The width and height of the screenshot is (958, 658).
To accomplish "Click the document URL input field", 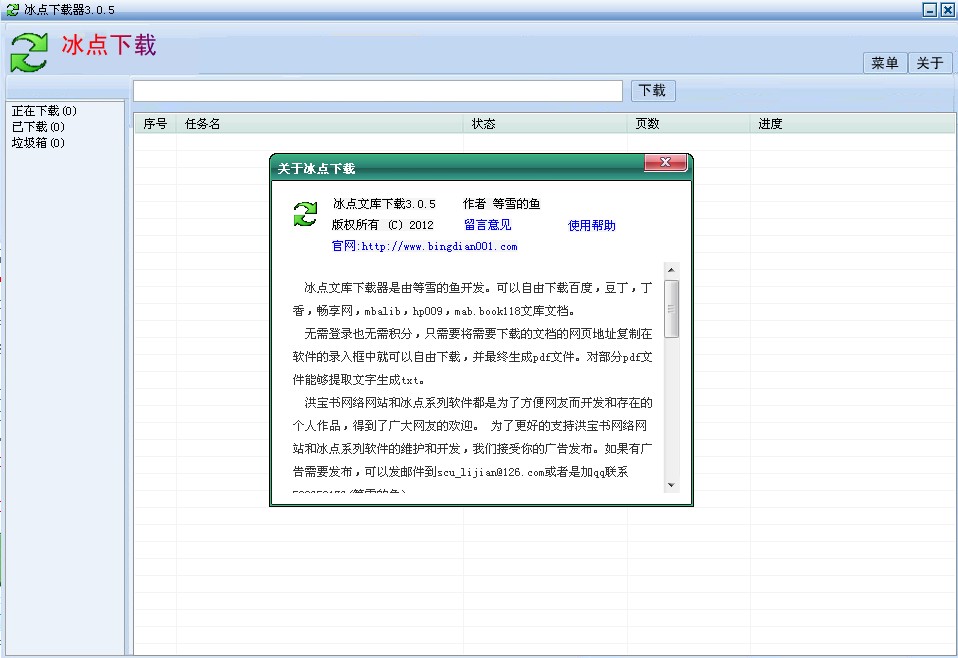I will coord(378,91).
